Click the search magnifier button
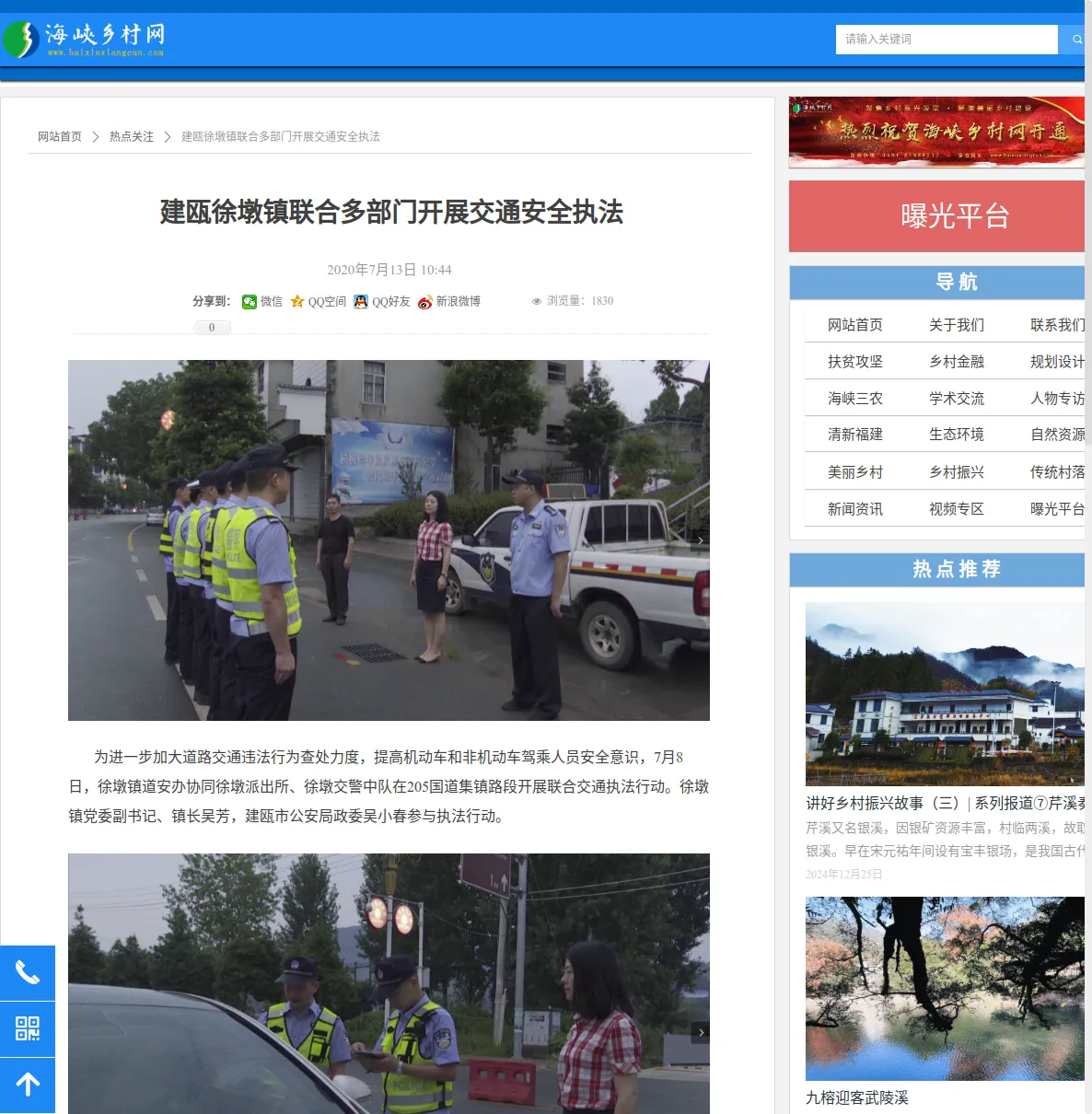Image resolution: width=1092 pixels, height=1114 pixels. (x=1075, y=40)
